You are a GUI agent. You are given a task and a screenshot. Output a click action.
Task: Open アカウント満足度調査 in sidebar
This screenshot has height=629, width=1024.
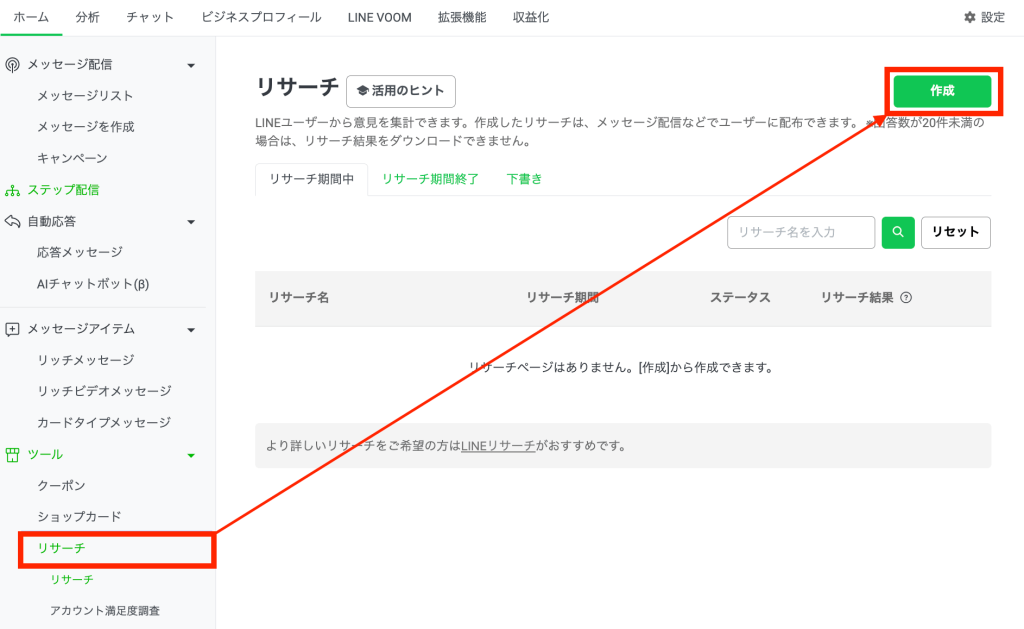point(105,611)
